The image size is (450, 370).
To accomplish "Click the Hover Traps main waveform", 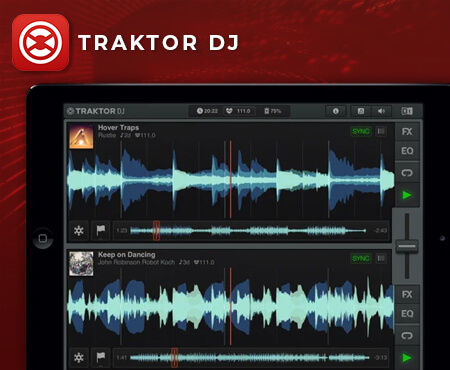I will (x=231, y=180).
